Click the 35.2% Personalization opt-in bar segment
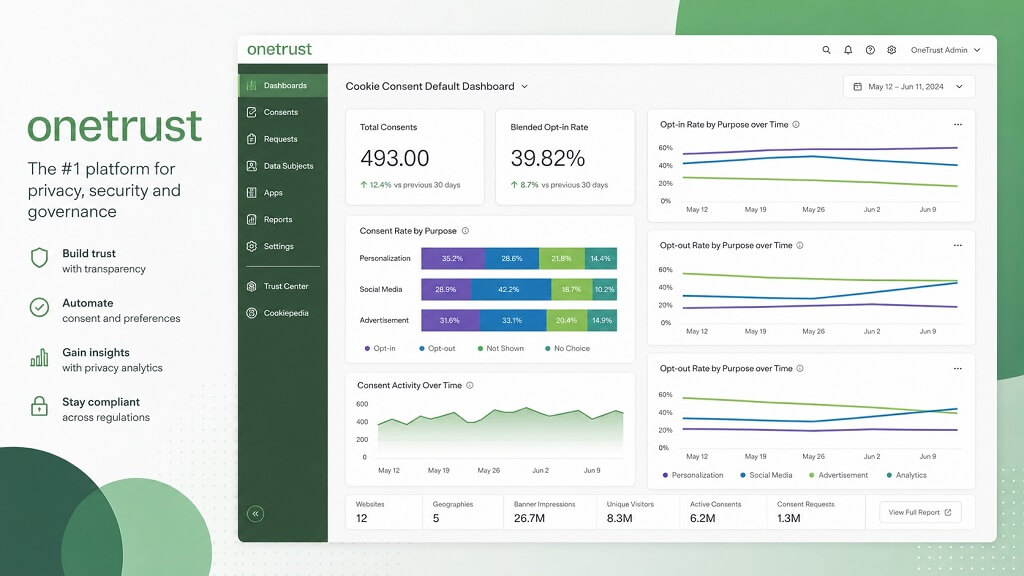 coord(453,259)
